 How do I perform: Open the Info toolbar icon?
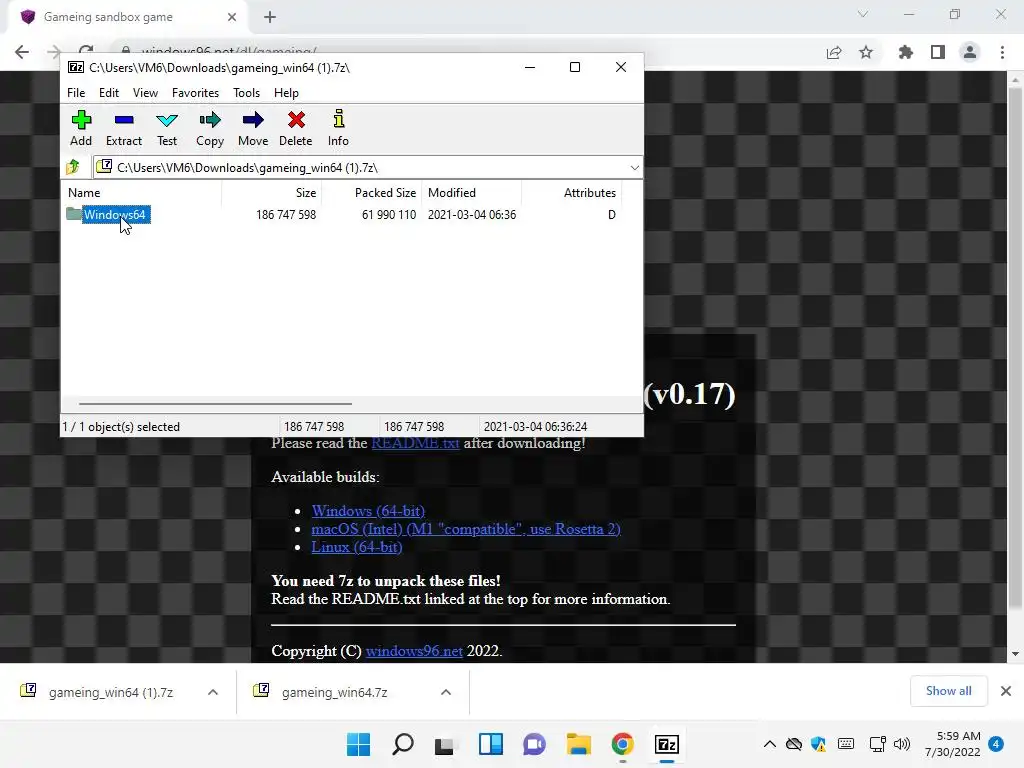(x=338, y=128)
